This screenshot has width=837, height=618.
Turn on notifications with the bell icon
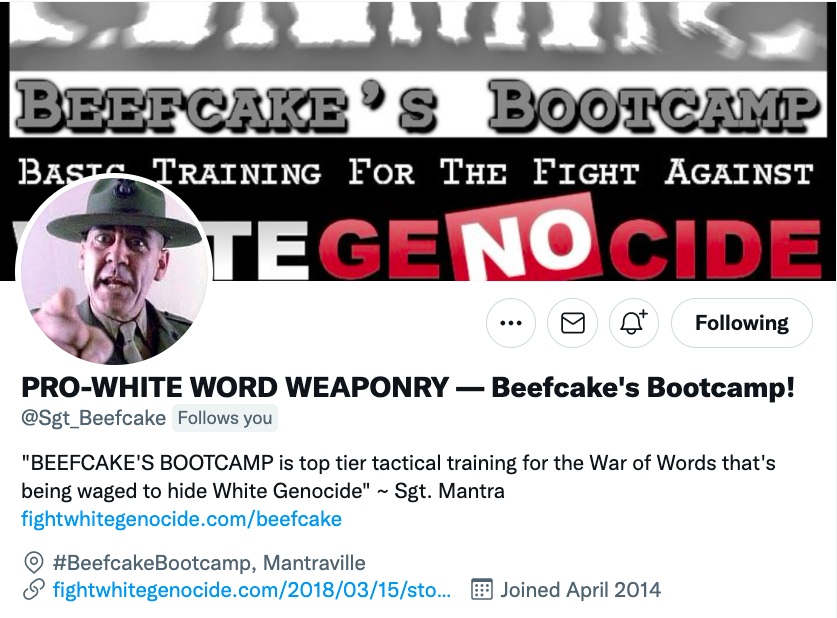click(634, 323)
